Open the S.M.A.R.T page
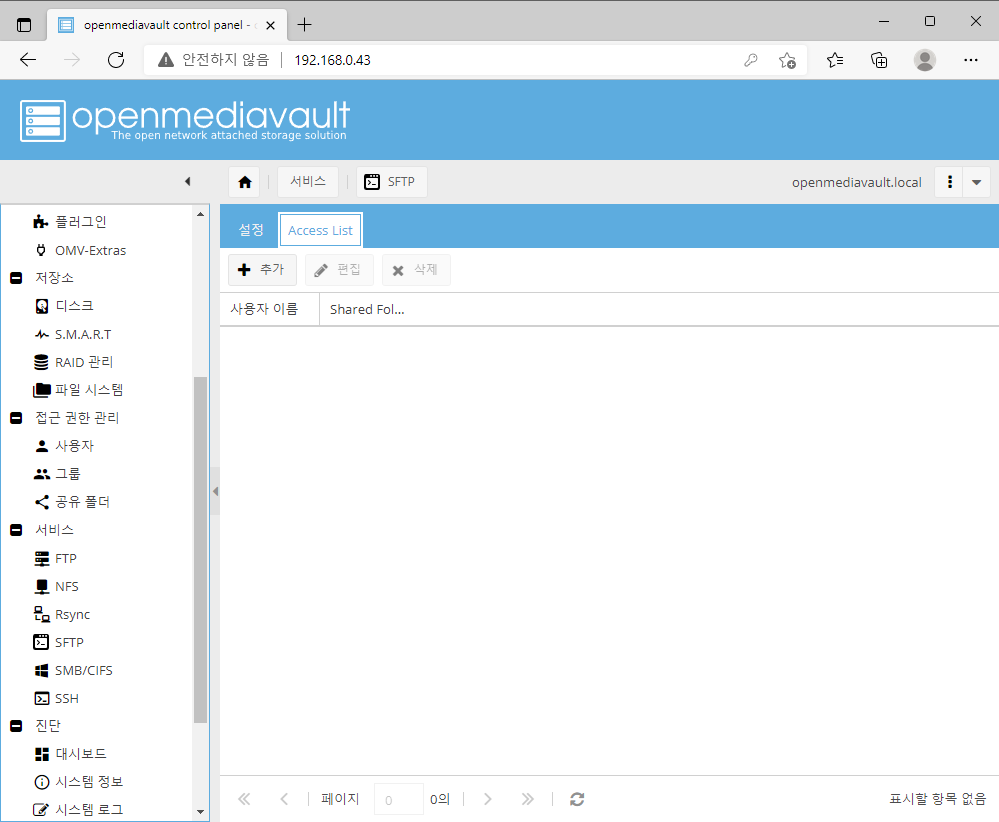The width and height of the screenshot is (999, 822). coord(72,334)
